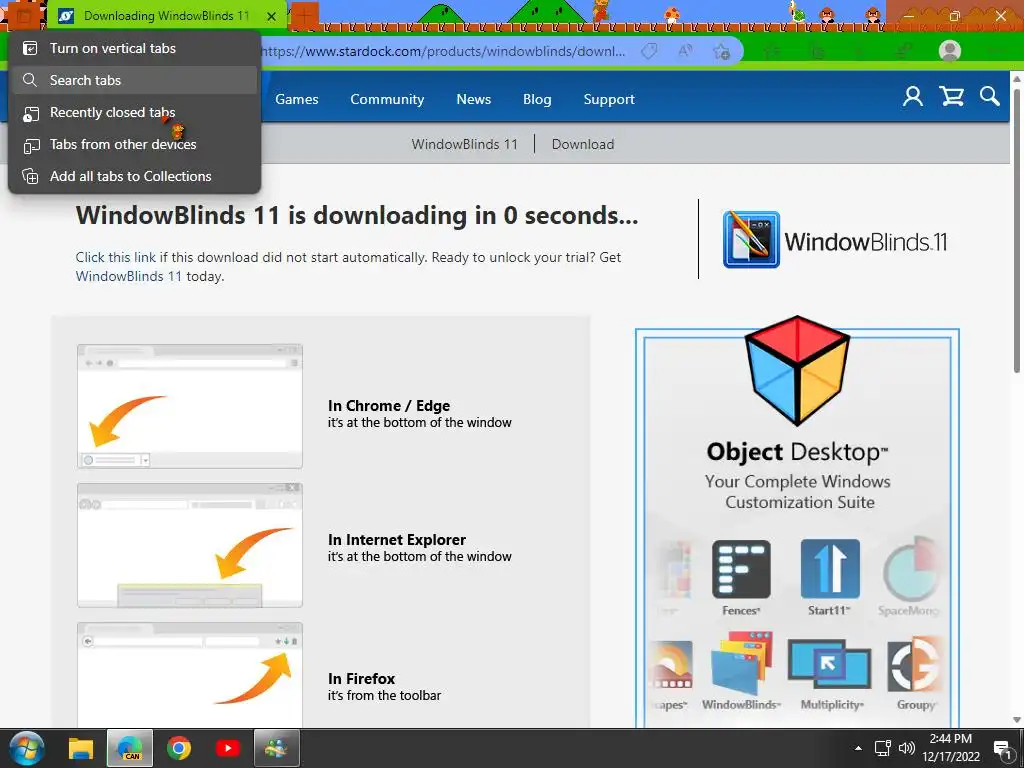Open the butterfly app on taskbar
This screenshot has width=1024, height=768.
point(276,748)
